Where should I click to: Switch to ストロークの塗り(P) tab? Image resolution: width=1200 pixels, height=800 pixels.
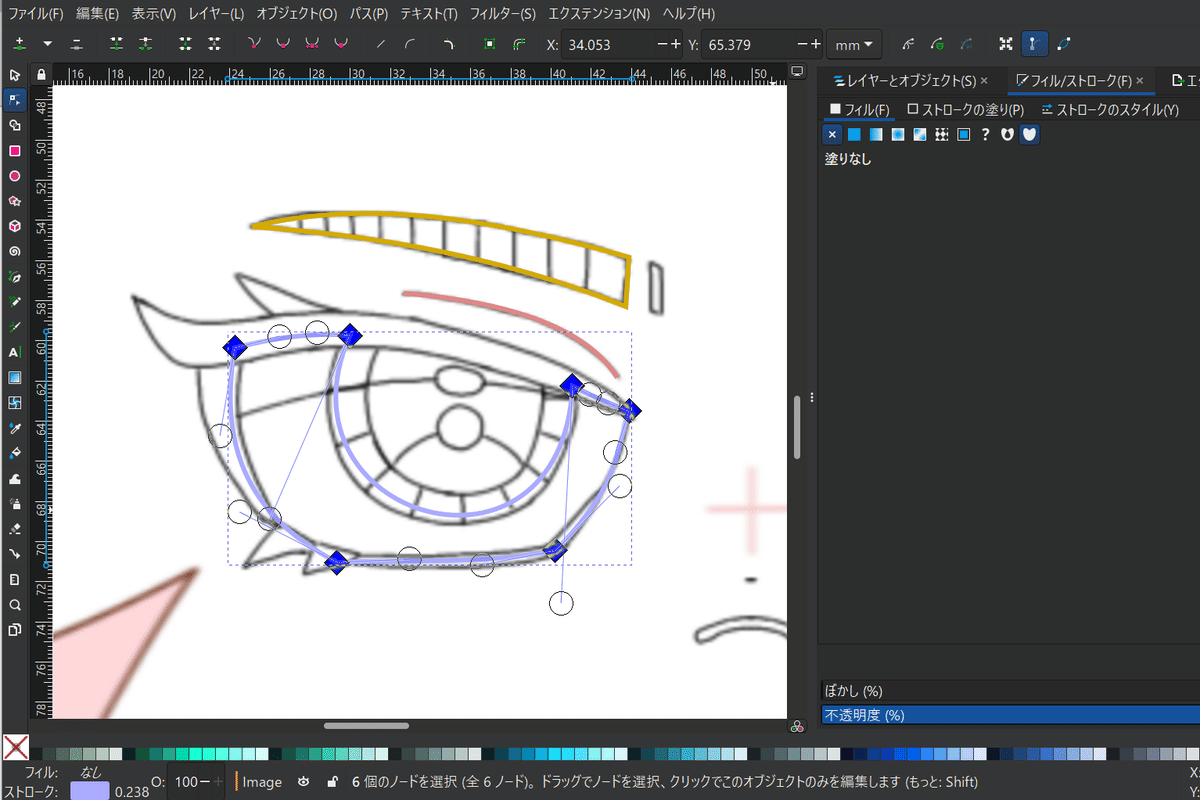tap(966, 109)
